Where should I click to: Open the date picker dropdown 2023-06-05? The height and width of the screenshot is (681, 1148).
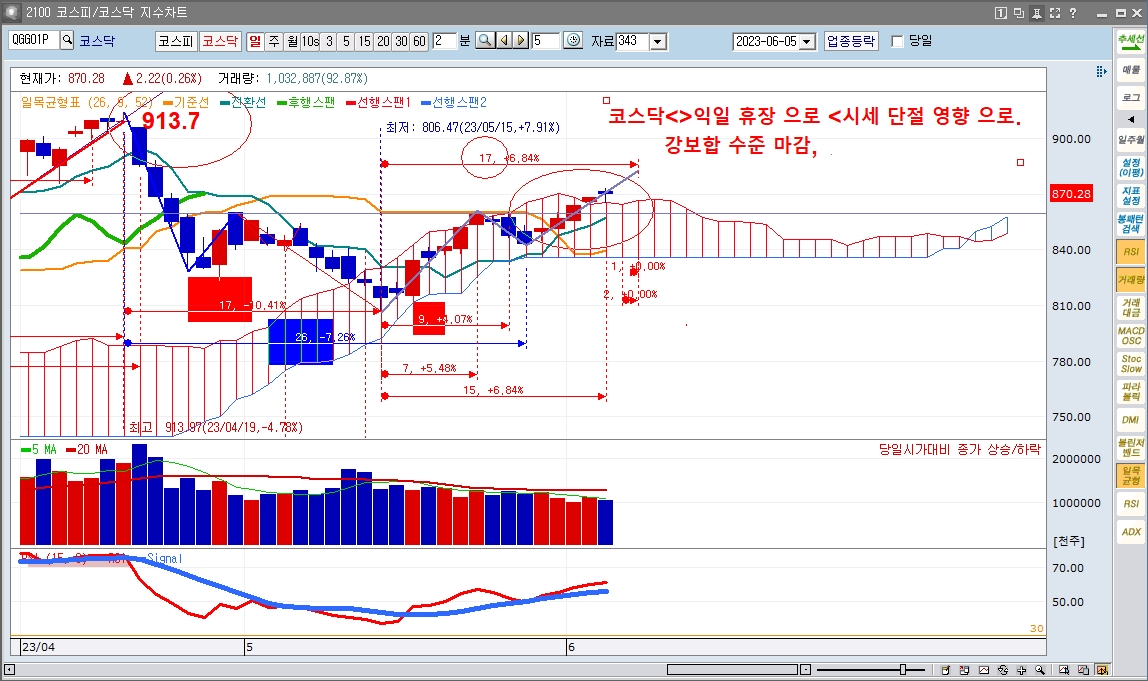[x=808, y=41]
